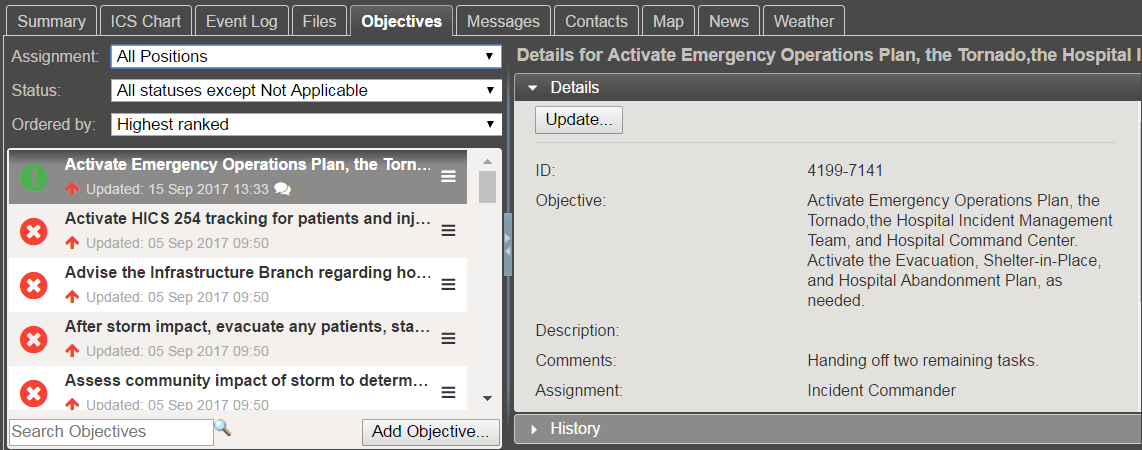This screenshot has height=450, width=1142.
Task: Click red priority arrow on After storm impact objective
Action: pyautogui.click(x=72, y=351)
